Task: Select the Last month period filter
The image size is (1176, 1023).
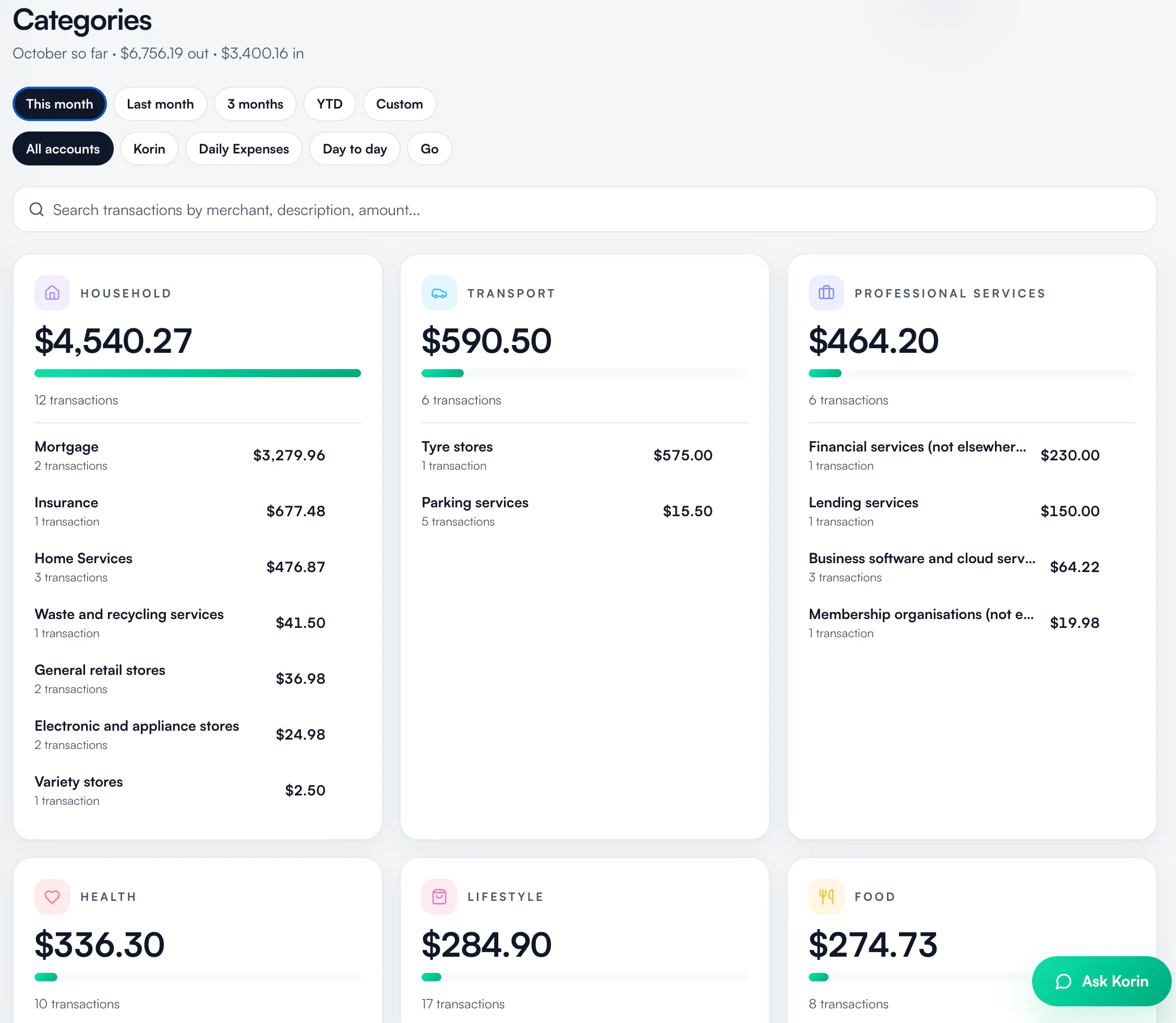Action: click(x=160, y=104)
